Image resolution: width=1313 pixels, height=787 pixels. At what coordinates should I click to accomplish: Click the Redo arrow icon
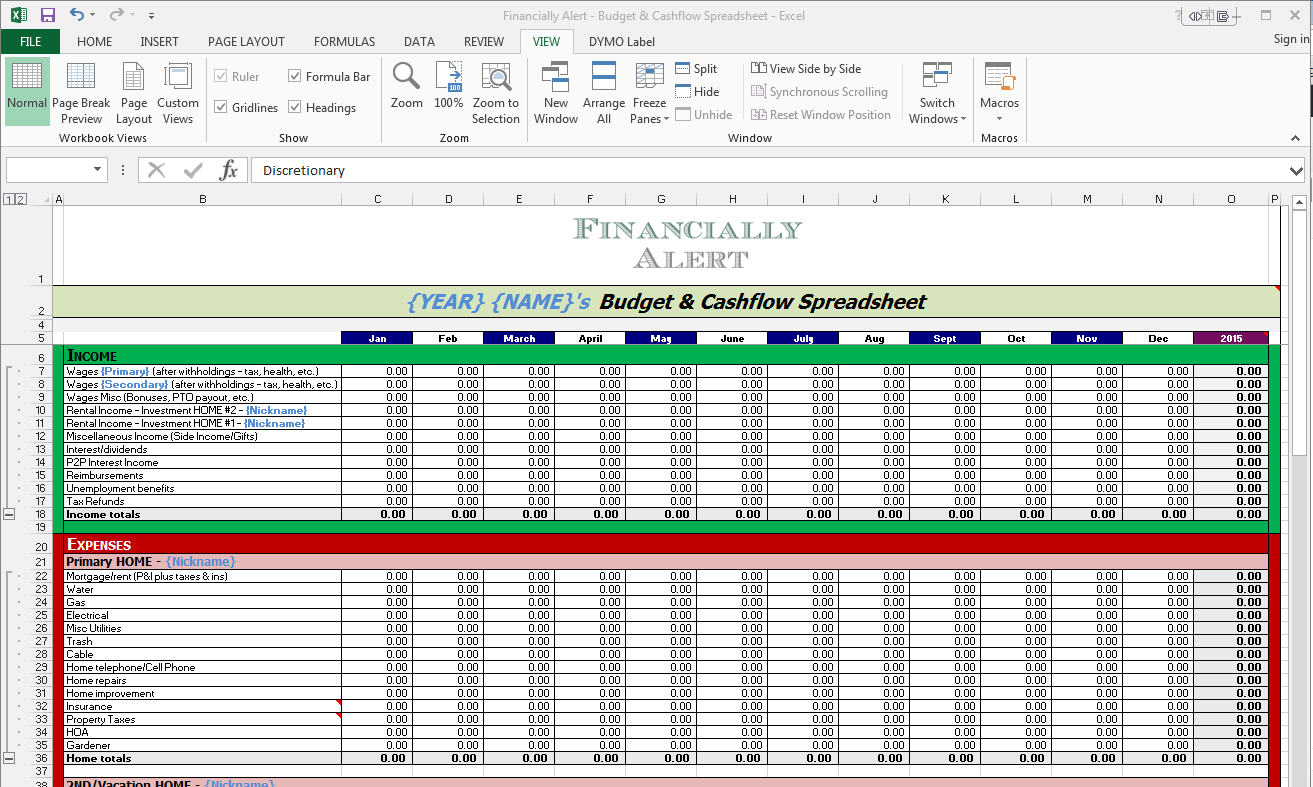point(116,15)
